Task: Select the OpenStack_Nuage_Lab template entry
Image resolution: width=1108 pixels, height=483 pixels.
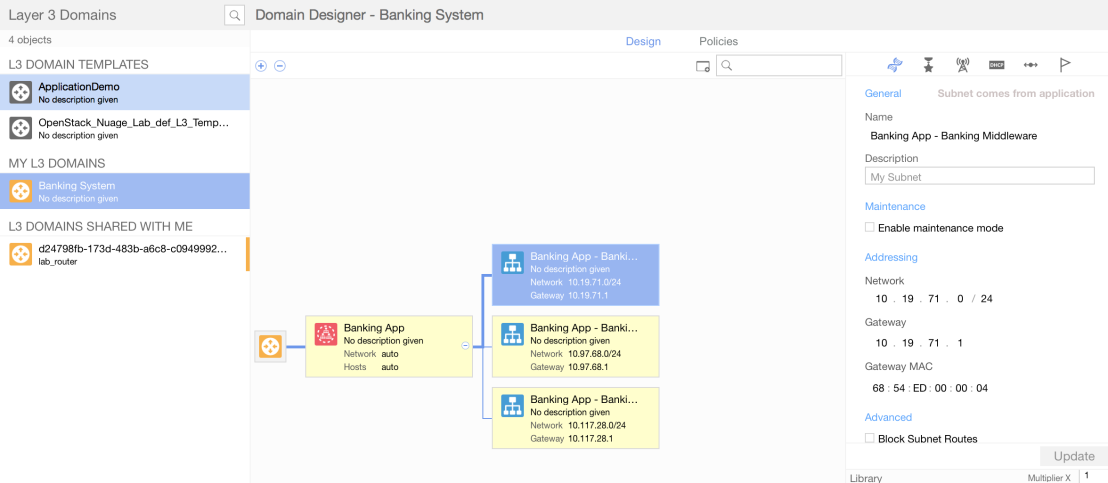Action: (x=125, y=127)
